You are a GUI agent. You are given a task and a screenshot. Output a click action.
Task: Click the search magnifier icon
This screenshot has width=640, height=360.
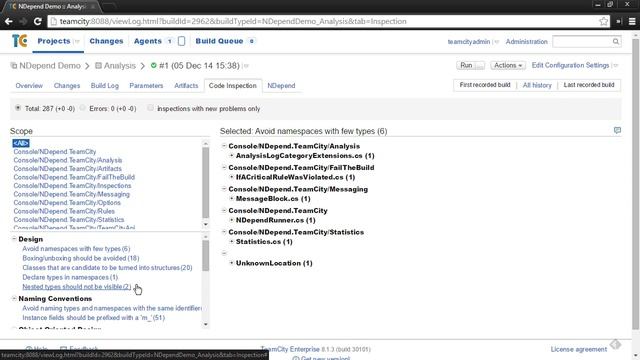[616, 41]
